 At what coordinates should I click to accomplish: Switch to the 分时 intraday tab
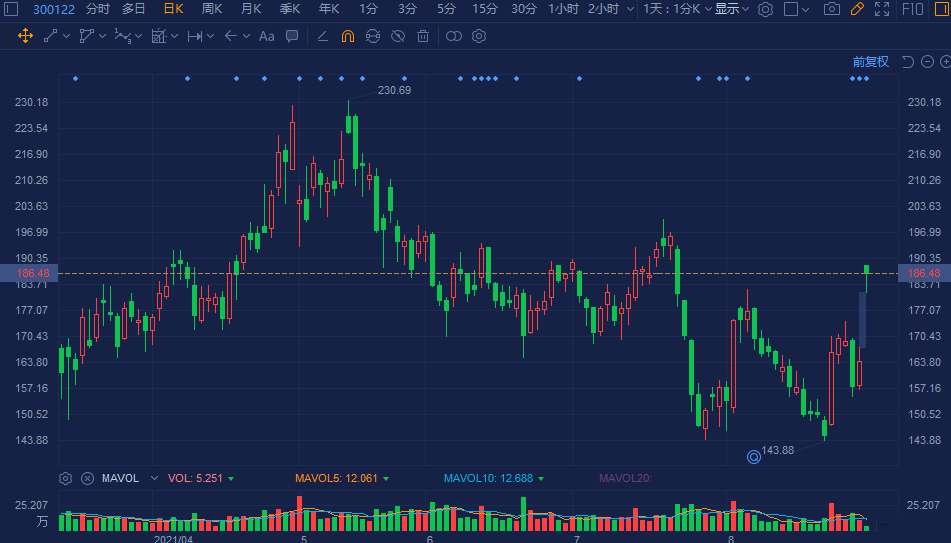[x=98, y=9]
